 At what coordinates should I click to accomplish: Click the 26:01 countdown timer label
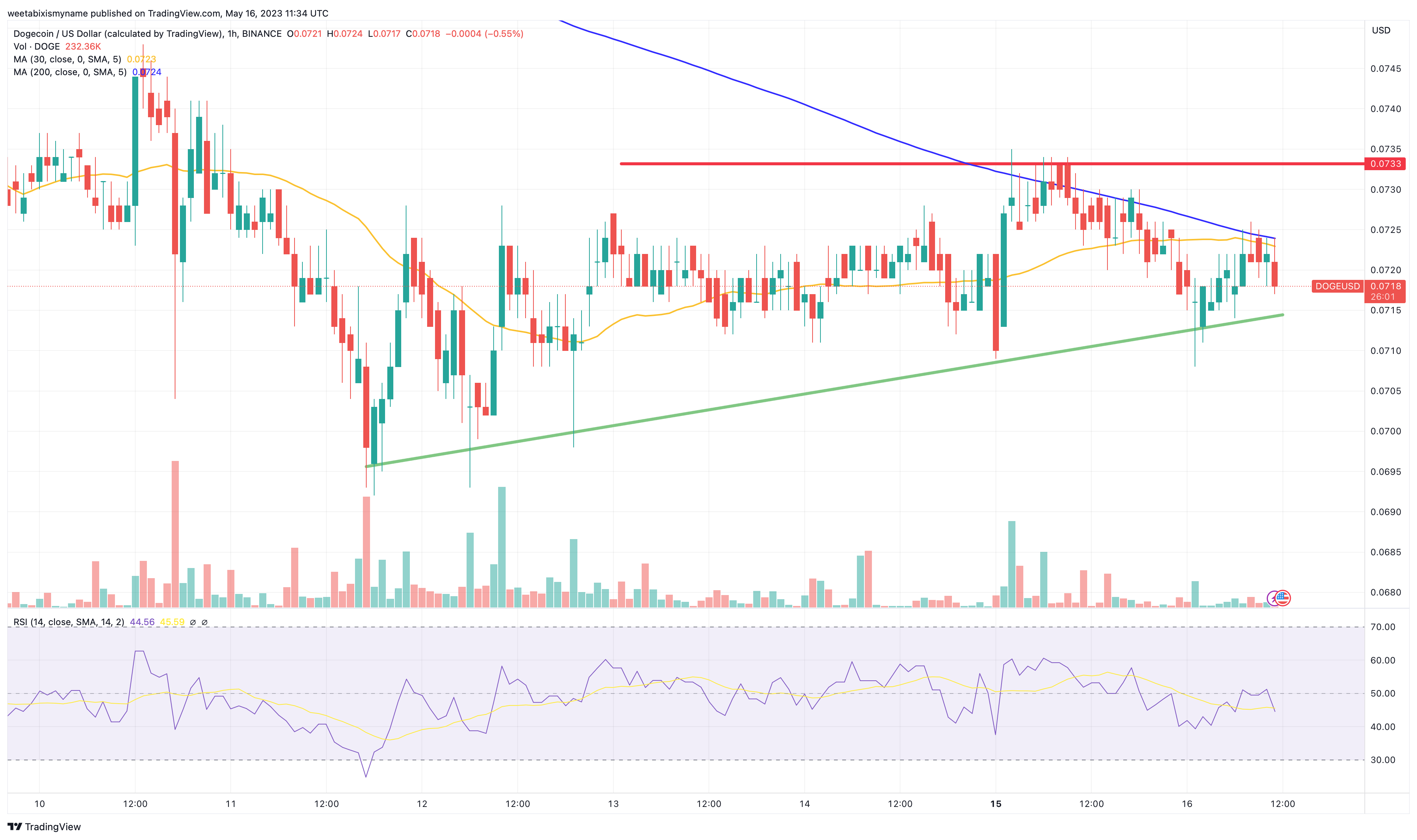pyautogui.click(x=1383, y=297)
